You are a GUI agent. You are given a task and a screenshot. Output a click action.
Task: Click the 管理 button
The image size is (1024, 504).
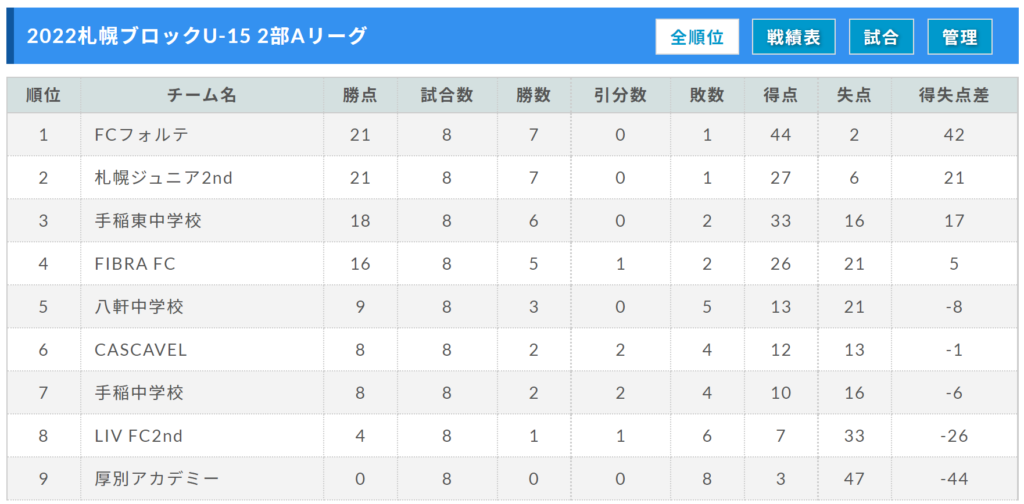(959, 37)
